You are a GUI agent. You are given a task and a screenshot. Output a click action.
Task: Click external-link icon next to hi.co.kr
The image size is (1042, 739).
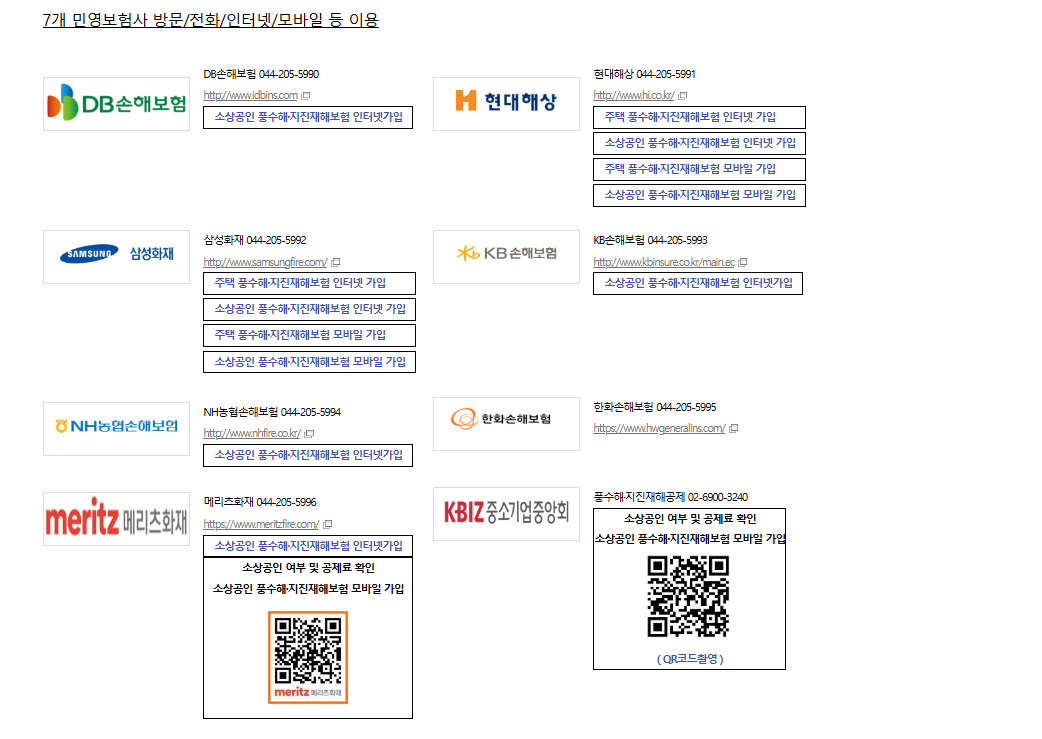[682, 96]
